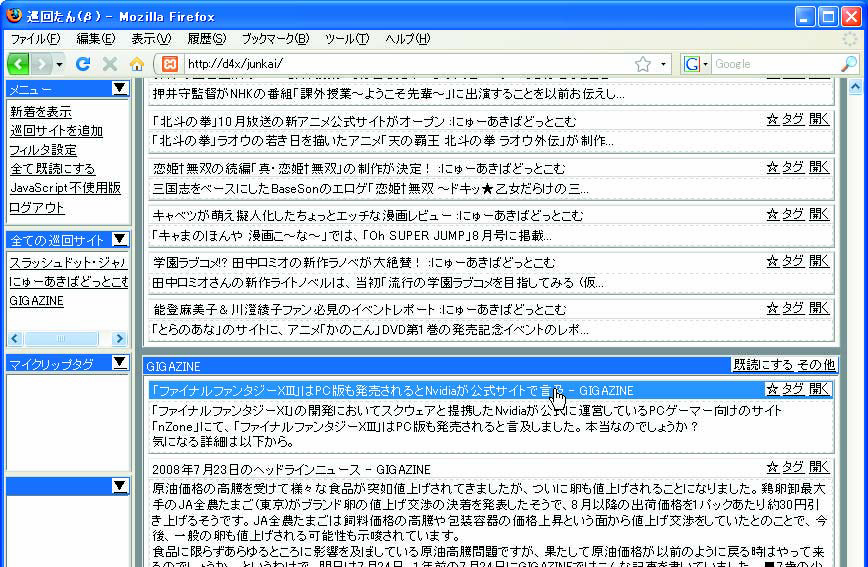Click 開く on the 恋姫†無双 article
This screenshot has height=567, width=868.
[x=819, y=167]
